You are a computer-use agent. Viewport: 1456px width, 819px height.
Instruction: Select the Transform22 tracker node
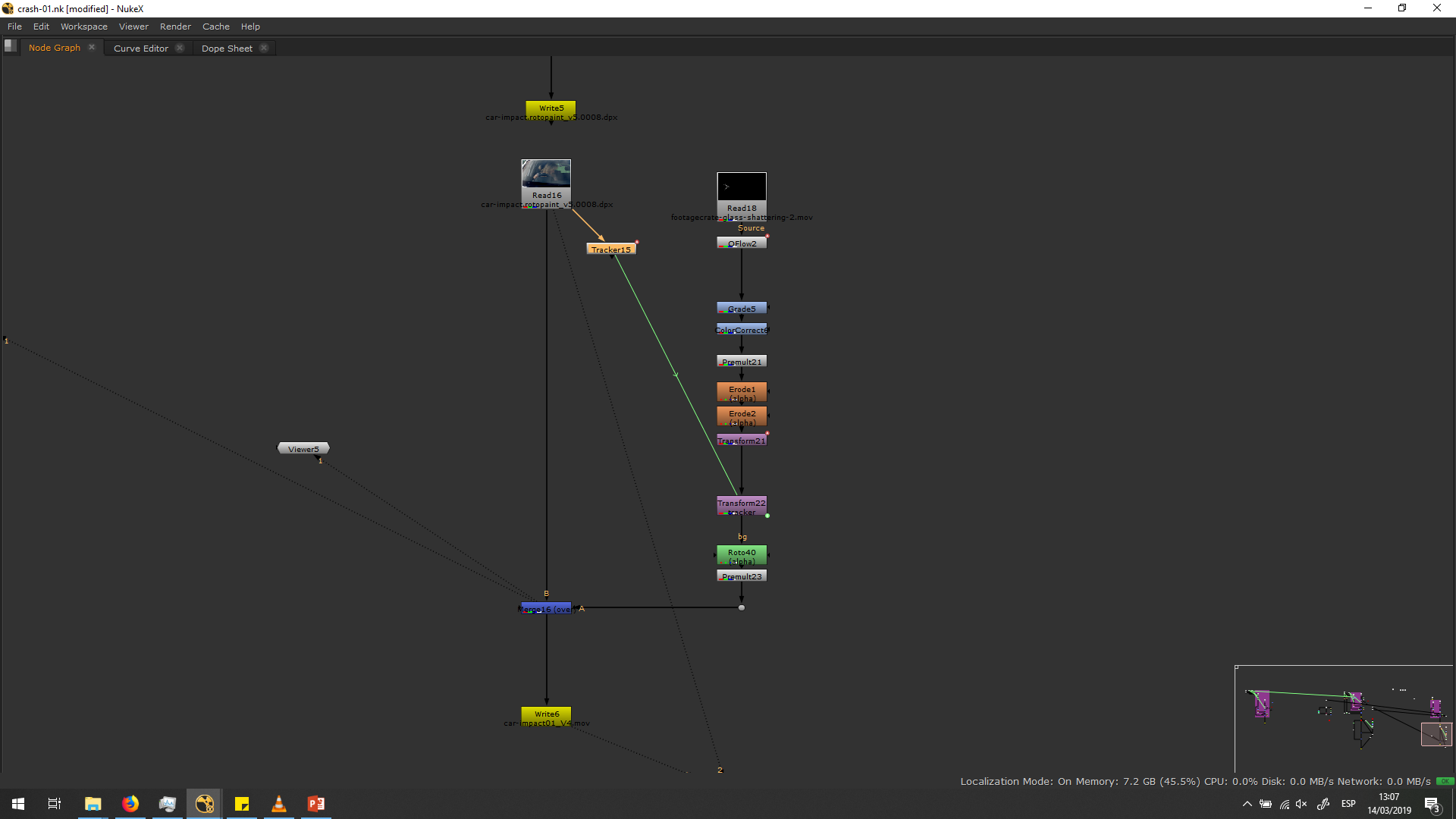[x=742, y=506]
